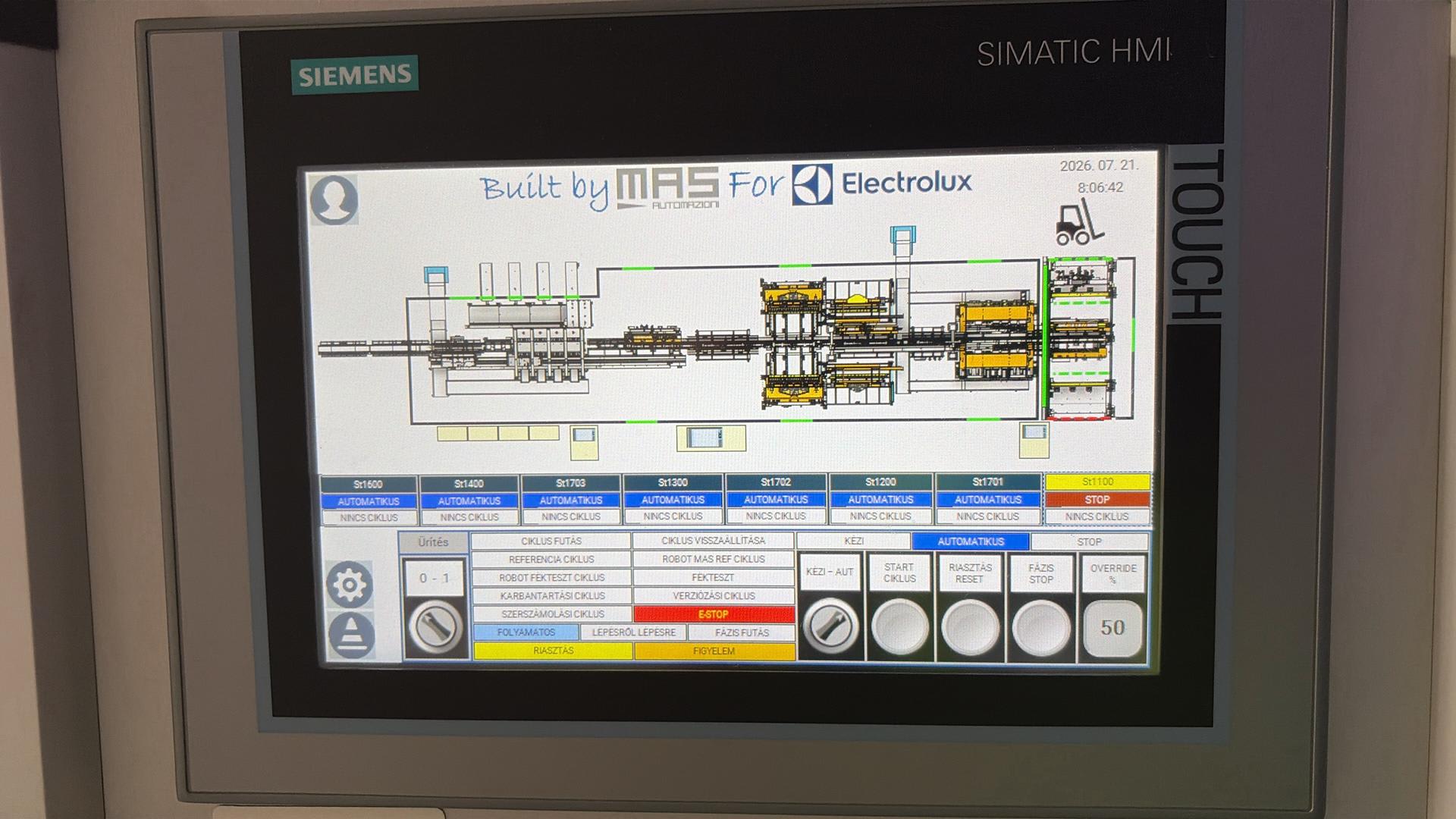Tap the orange FIGYELEM warning bar
Viewport: 1456px width, 819px height.
(x=714, y=651)
